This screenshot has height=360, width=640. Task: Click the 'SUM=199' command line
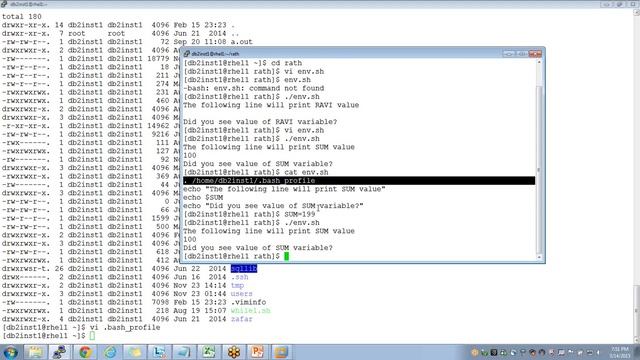click(249, 214)
